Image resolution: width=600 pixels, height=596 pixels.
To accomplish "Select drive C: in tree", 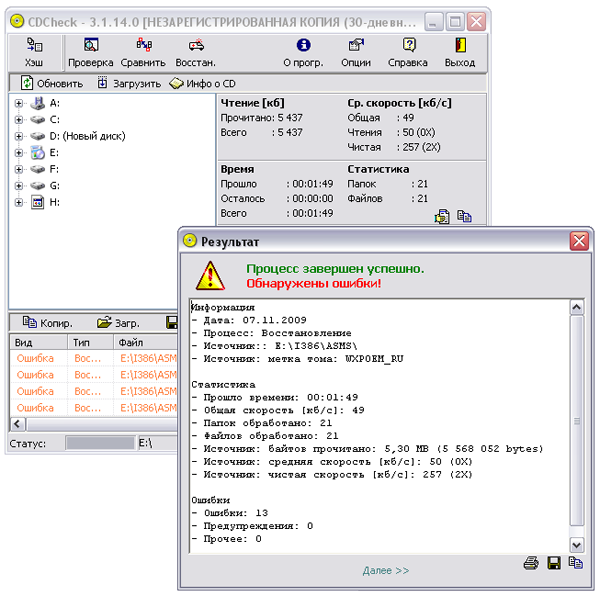I will (x=55, y=120).
